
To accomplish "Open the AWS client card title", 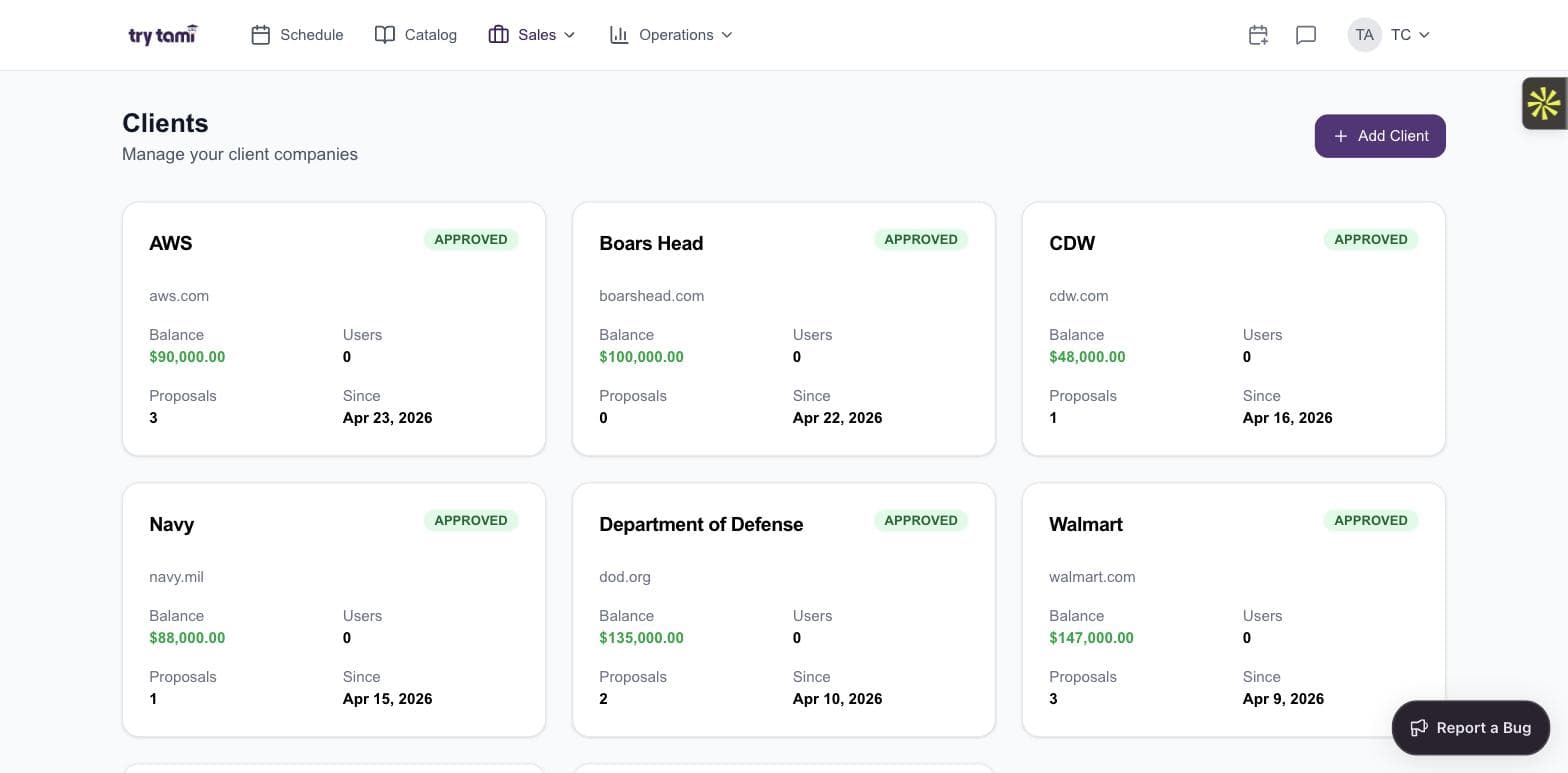I will tap(171, 243).
